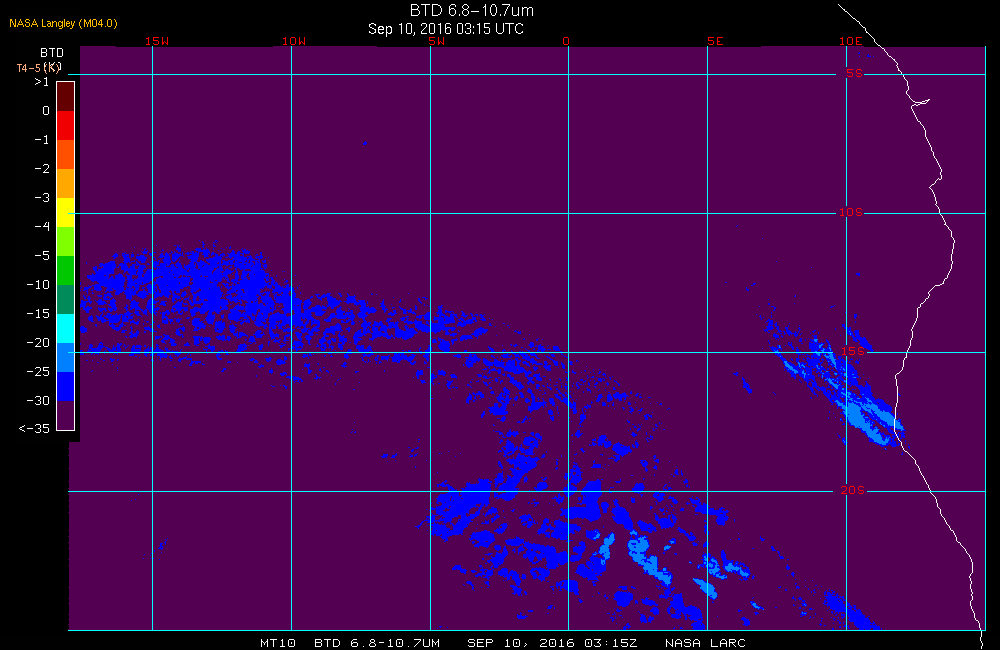Click the '10W' longitude label

click(294, 41)
